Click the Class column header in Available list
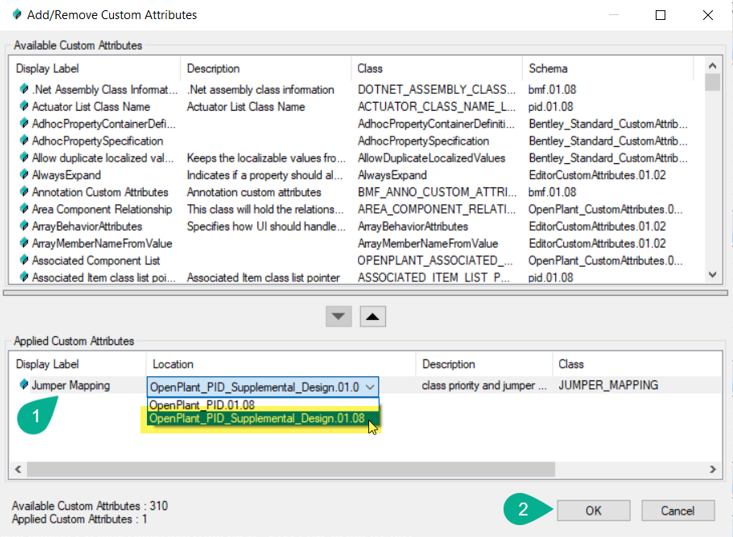This screenshot has height=537, width=733. [x=370, y=69]
